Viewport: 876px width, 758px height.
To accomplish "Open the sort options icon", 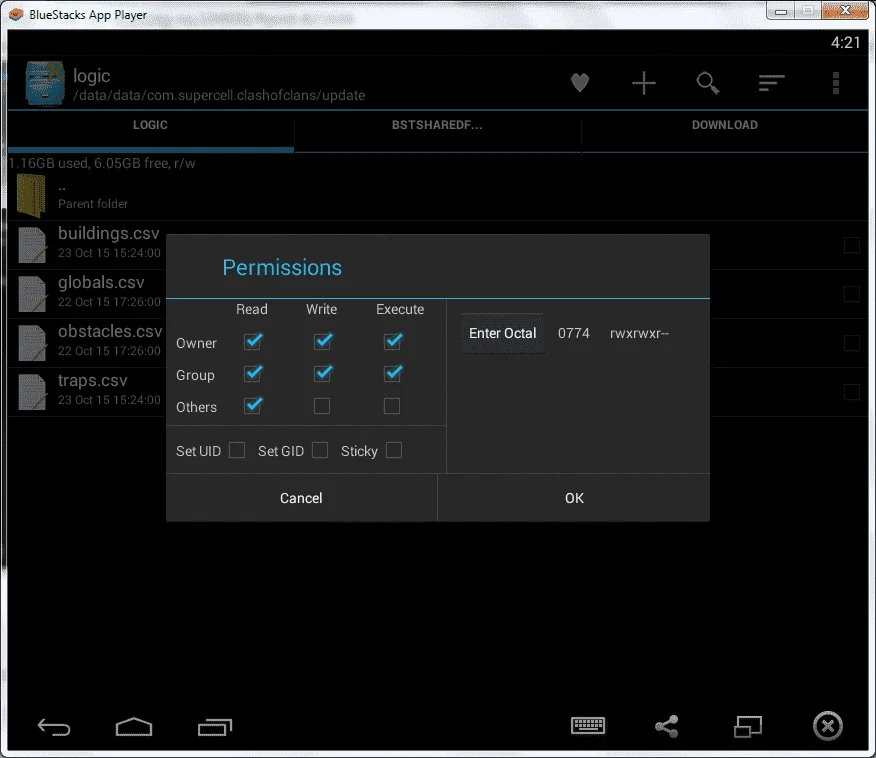I will (x=772, y=83).
